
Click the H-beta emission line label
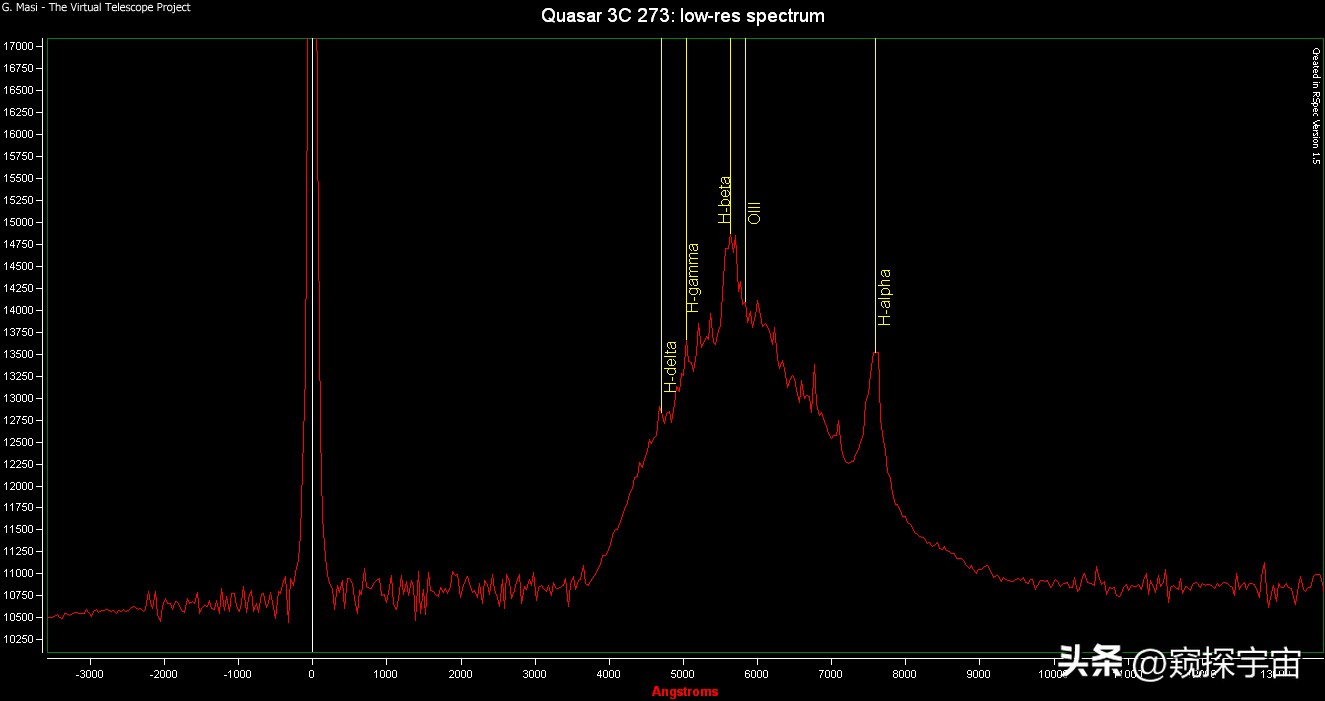coord(725,199)
